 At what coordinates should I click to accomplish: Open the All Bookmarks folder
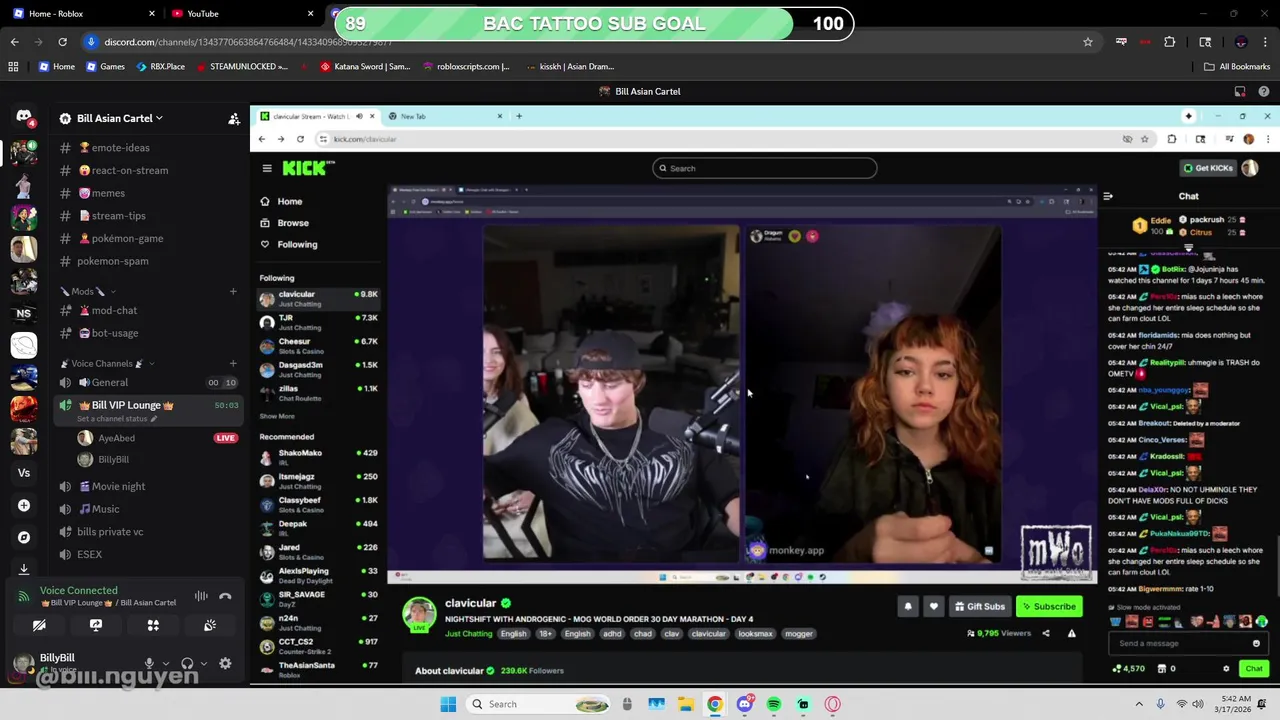1237,66
